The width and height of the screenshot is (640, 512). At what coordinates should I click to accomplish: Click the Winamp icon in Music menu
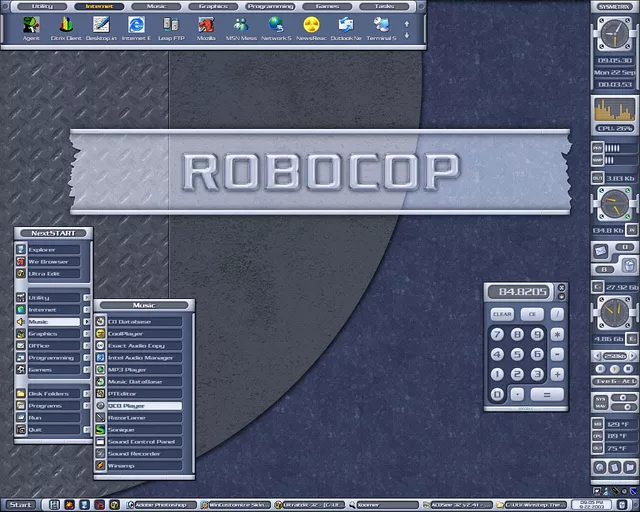pyautogui.click(x=100, y=465)
